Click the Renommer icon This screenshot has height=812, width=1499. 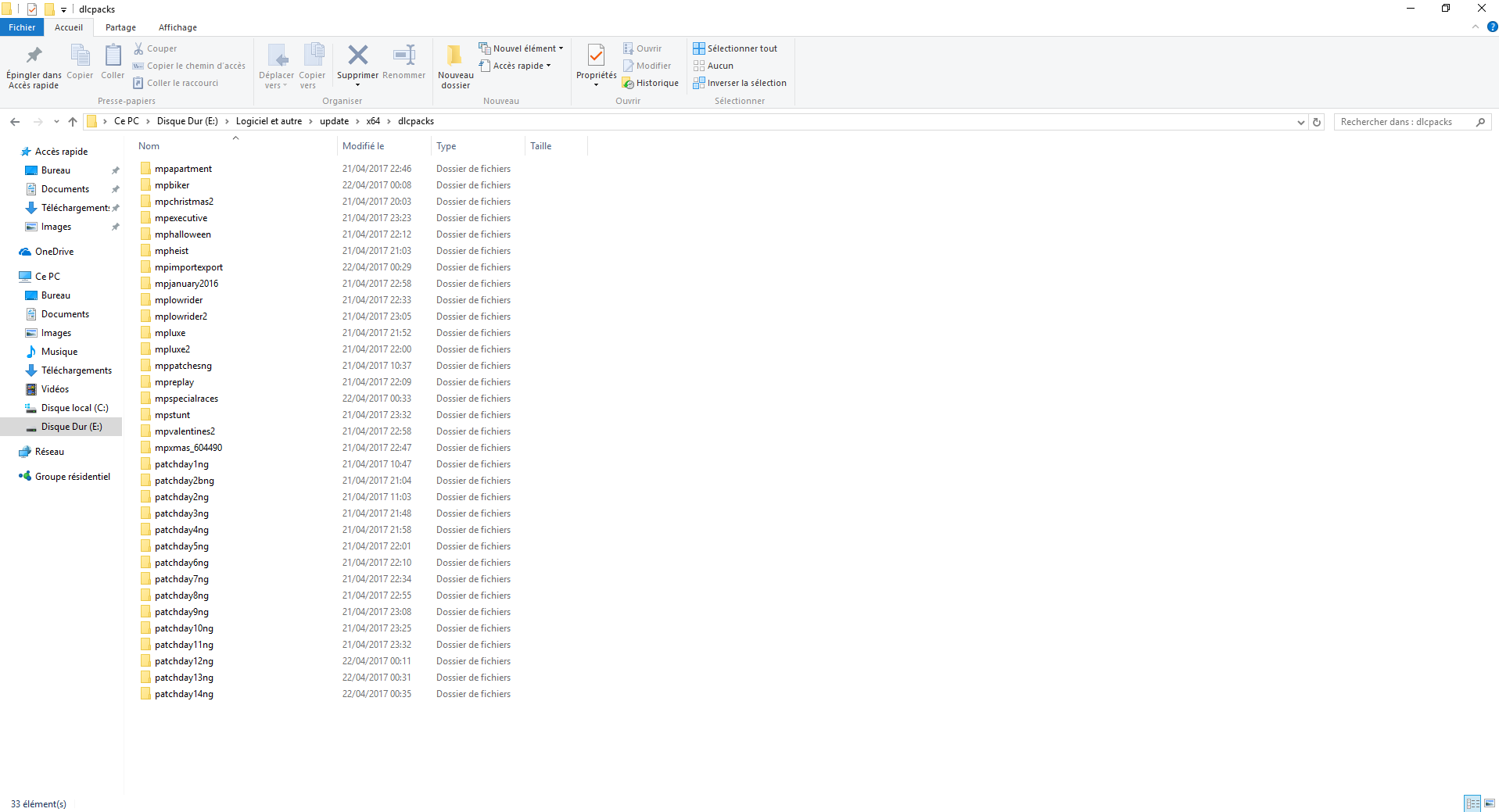[x=403, y=55]
